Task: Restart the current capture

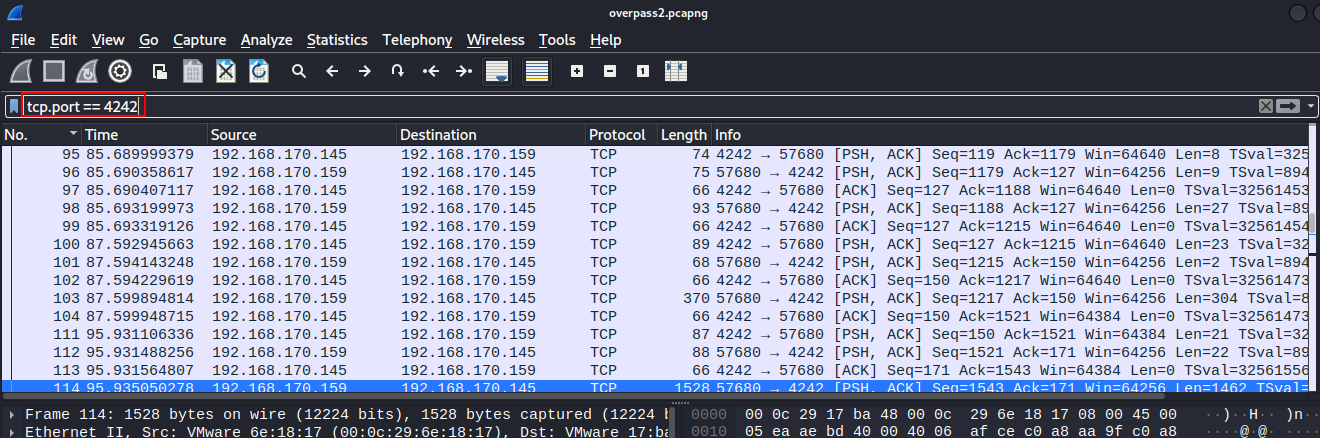Action: pyautogui.click(x=87, y=71)
